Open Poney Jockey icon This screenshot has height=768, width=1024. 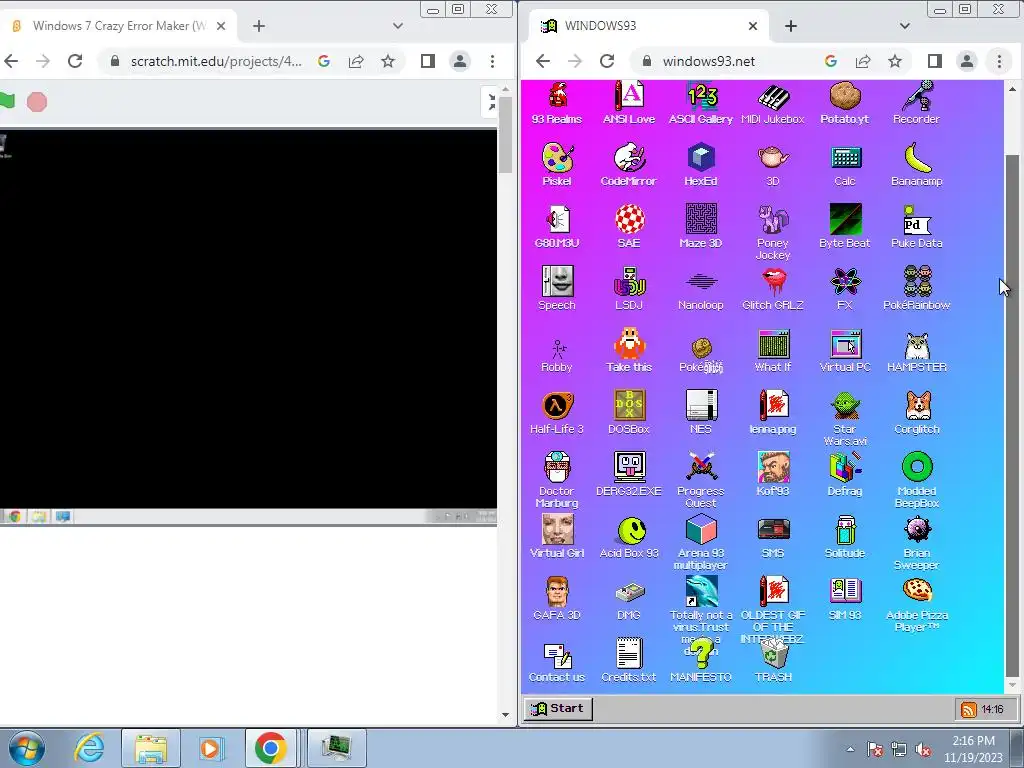click(x=773, y=232)
